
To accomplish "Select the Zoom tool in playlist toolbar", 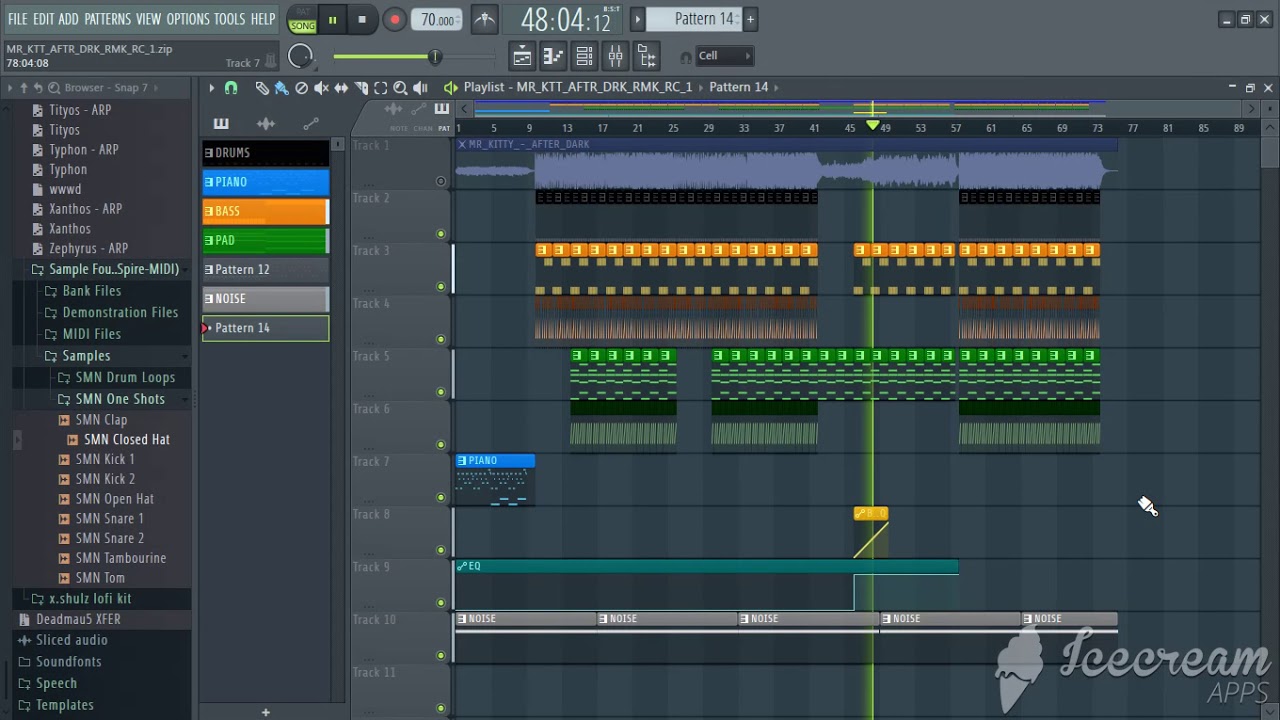I will tap(400, 88).
